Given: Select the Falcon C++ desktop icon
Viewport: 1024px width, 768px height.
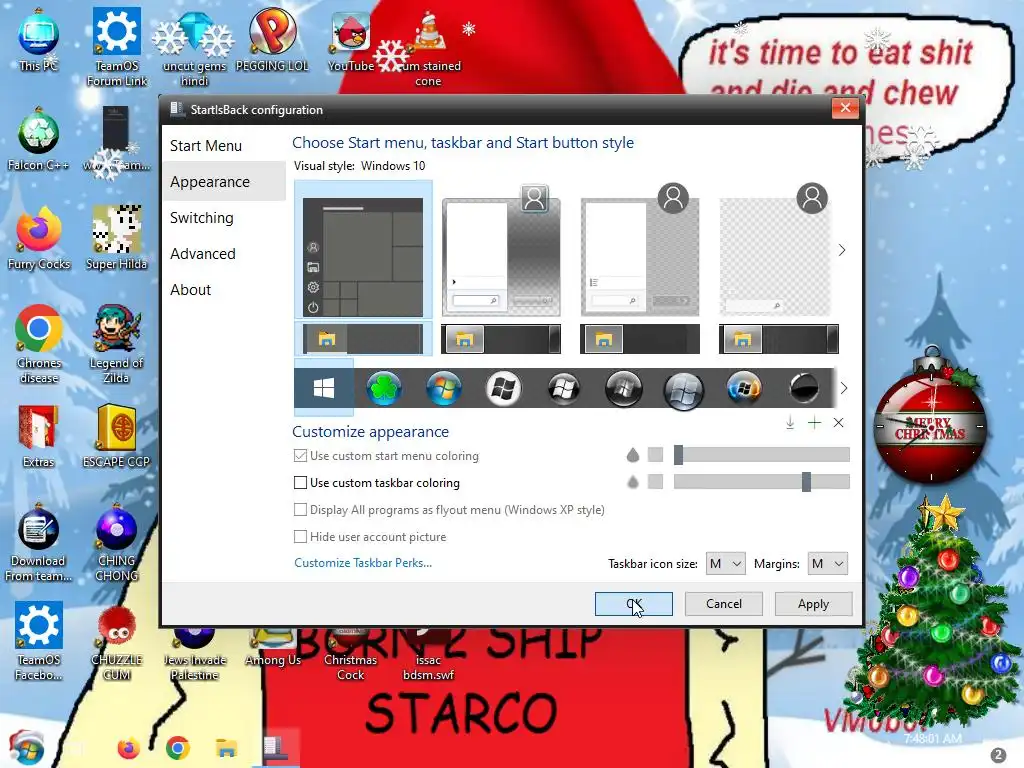Looking at the screenshot, I should 38,140.
